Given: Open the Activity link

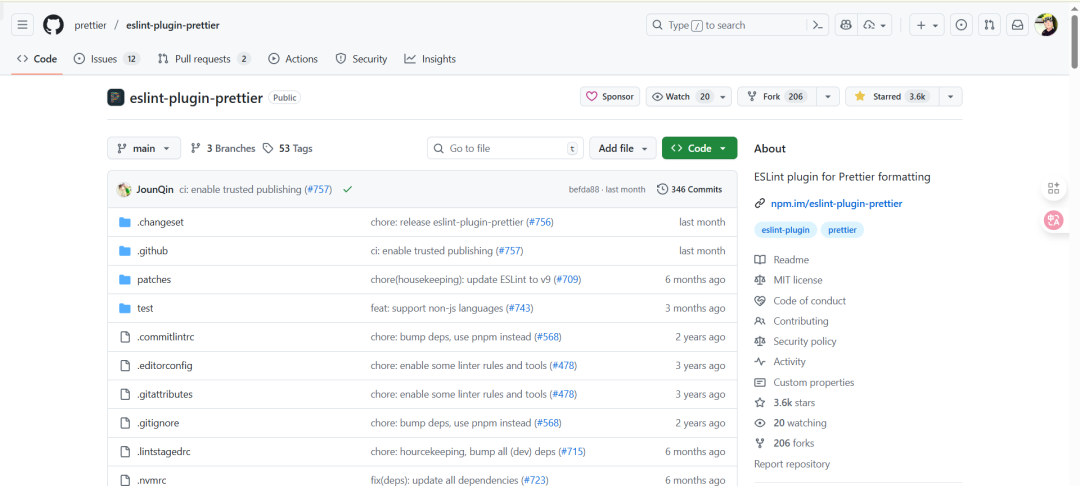Looking at the screenshot, I should point(780,362).
